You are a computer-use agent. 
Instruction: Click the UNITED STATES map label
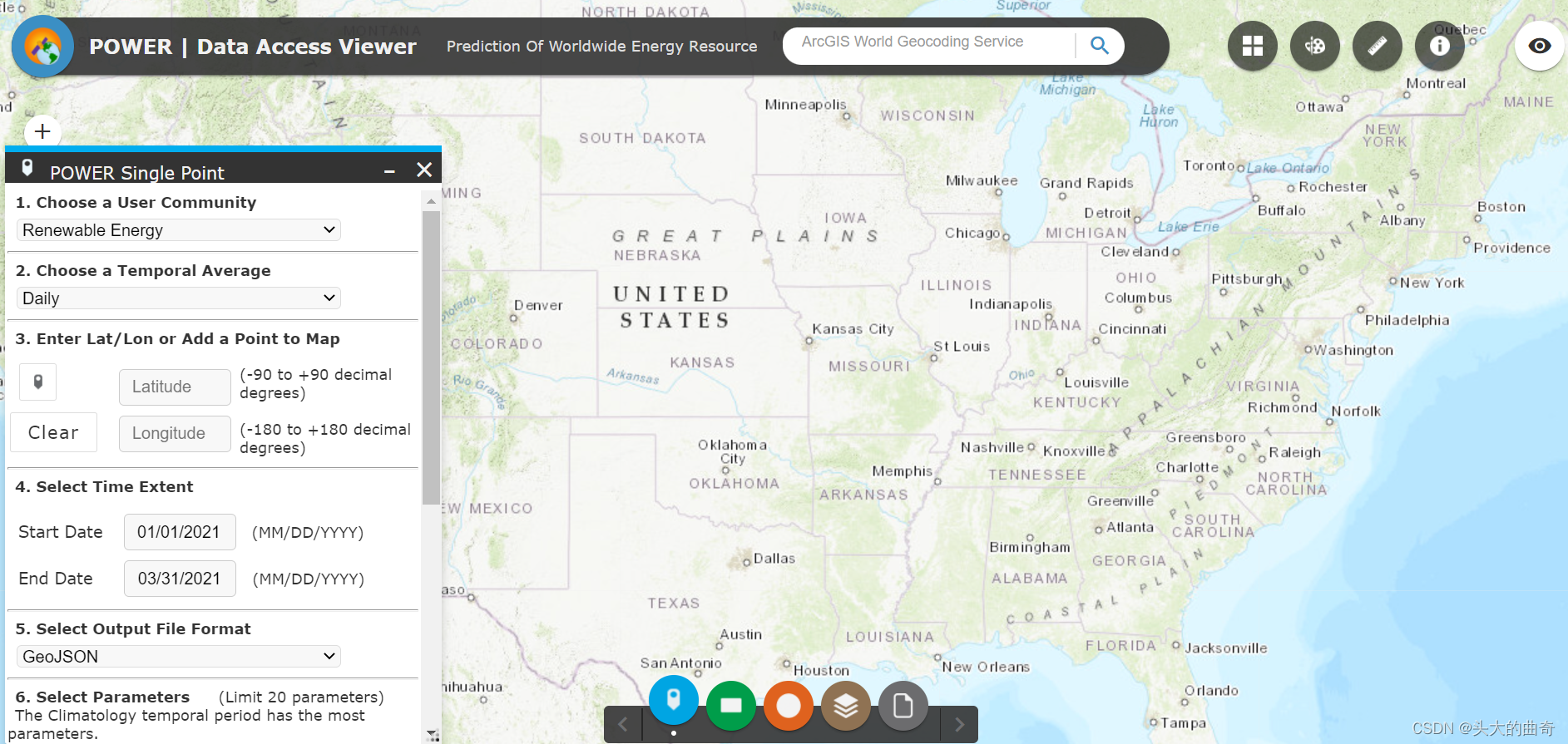coord(672,307)
